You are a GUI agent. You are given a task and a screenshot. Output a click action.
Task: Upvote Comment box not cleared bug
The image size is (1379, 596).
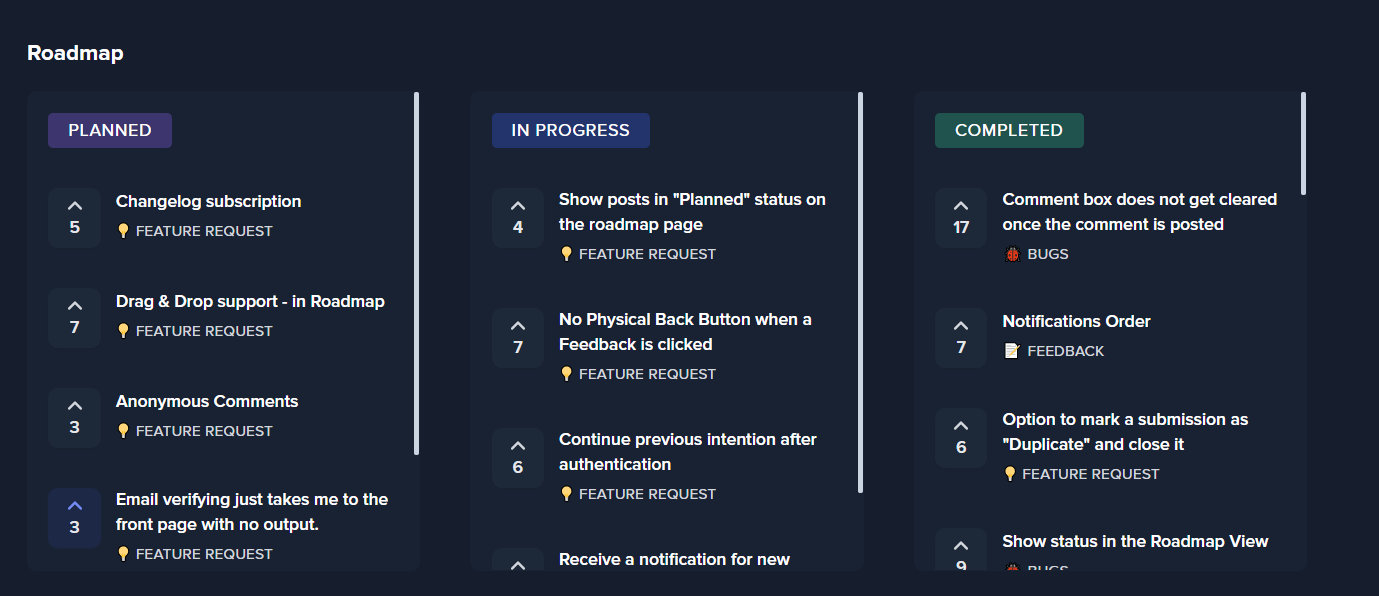[x=961, y=217]
